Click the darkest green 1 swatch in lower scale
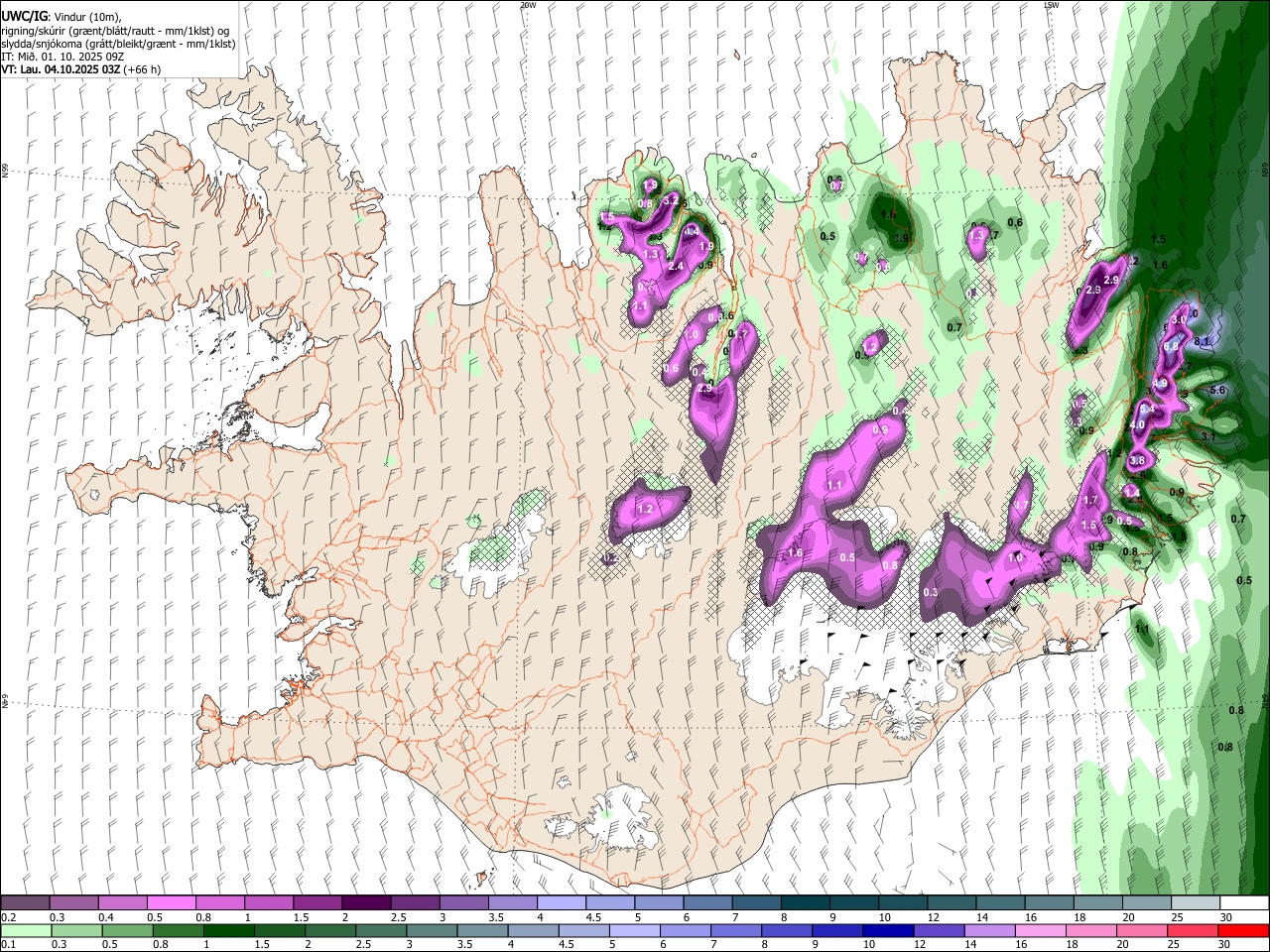Image resolution: width=1270 pixels, height=952 pixels. click(229, 931)
